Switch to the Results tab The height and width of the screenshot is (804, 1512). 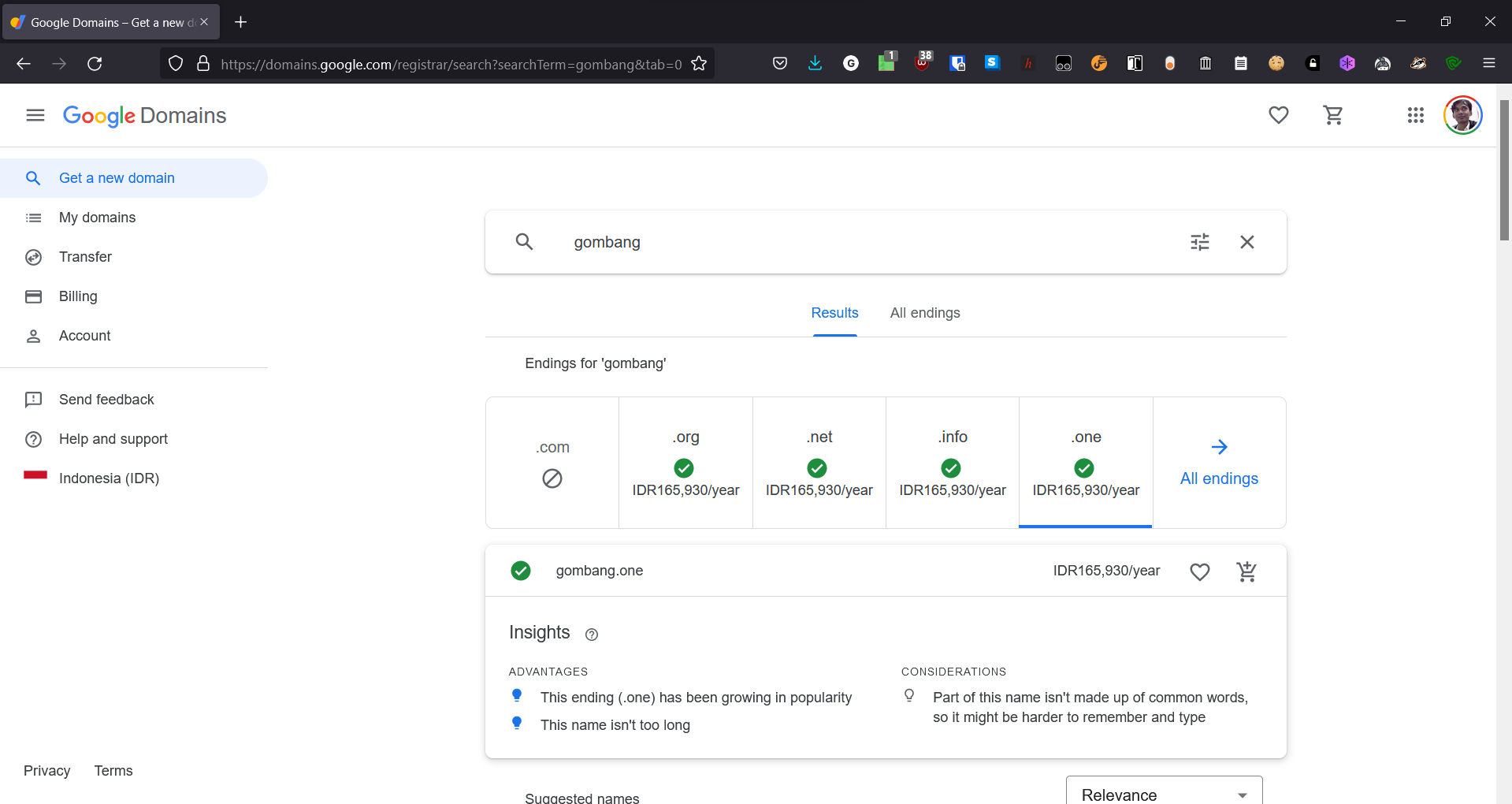tap(834, 313)
